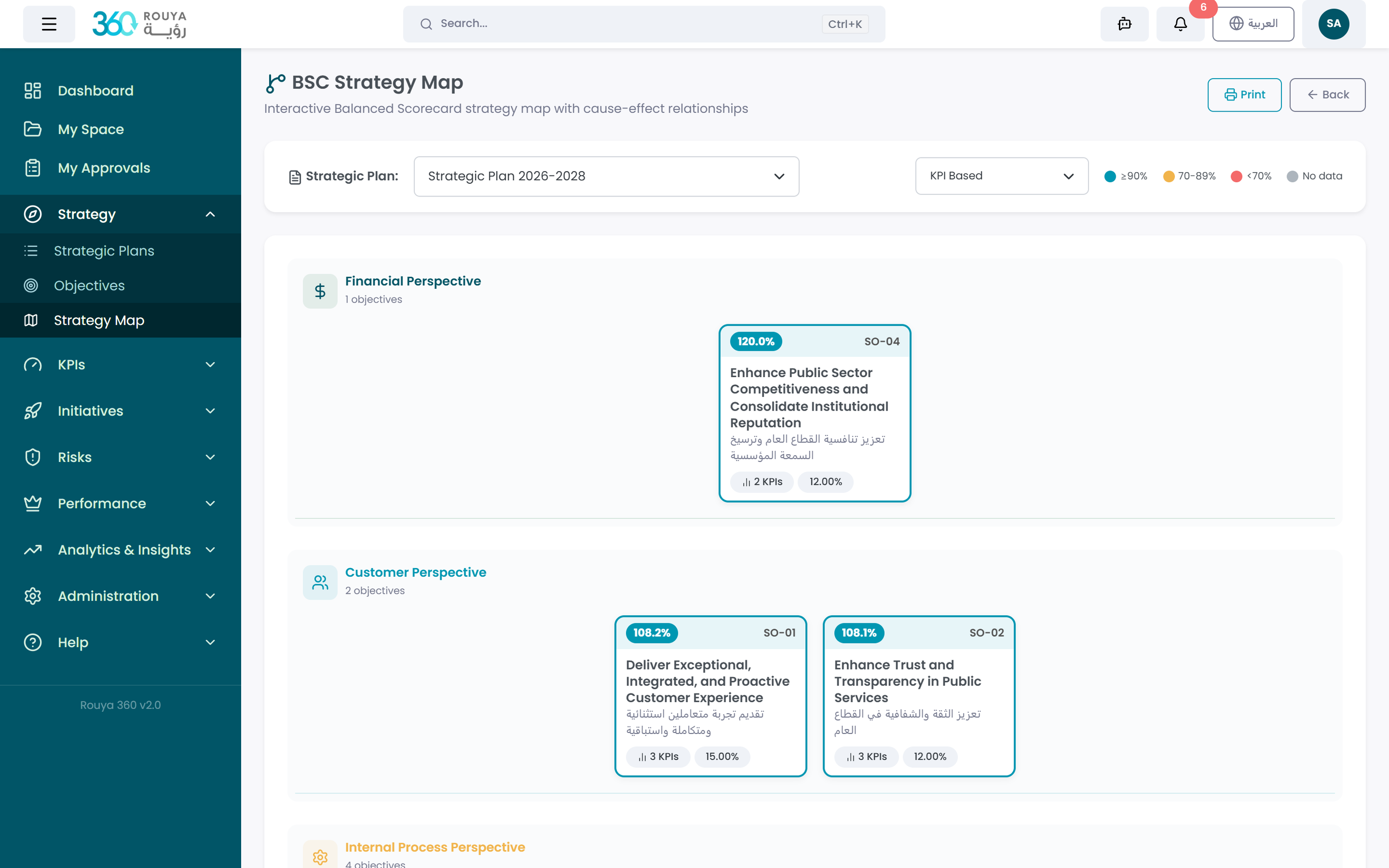Click the search input field

click(x=625, y=24)
